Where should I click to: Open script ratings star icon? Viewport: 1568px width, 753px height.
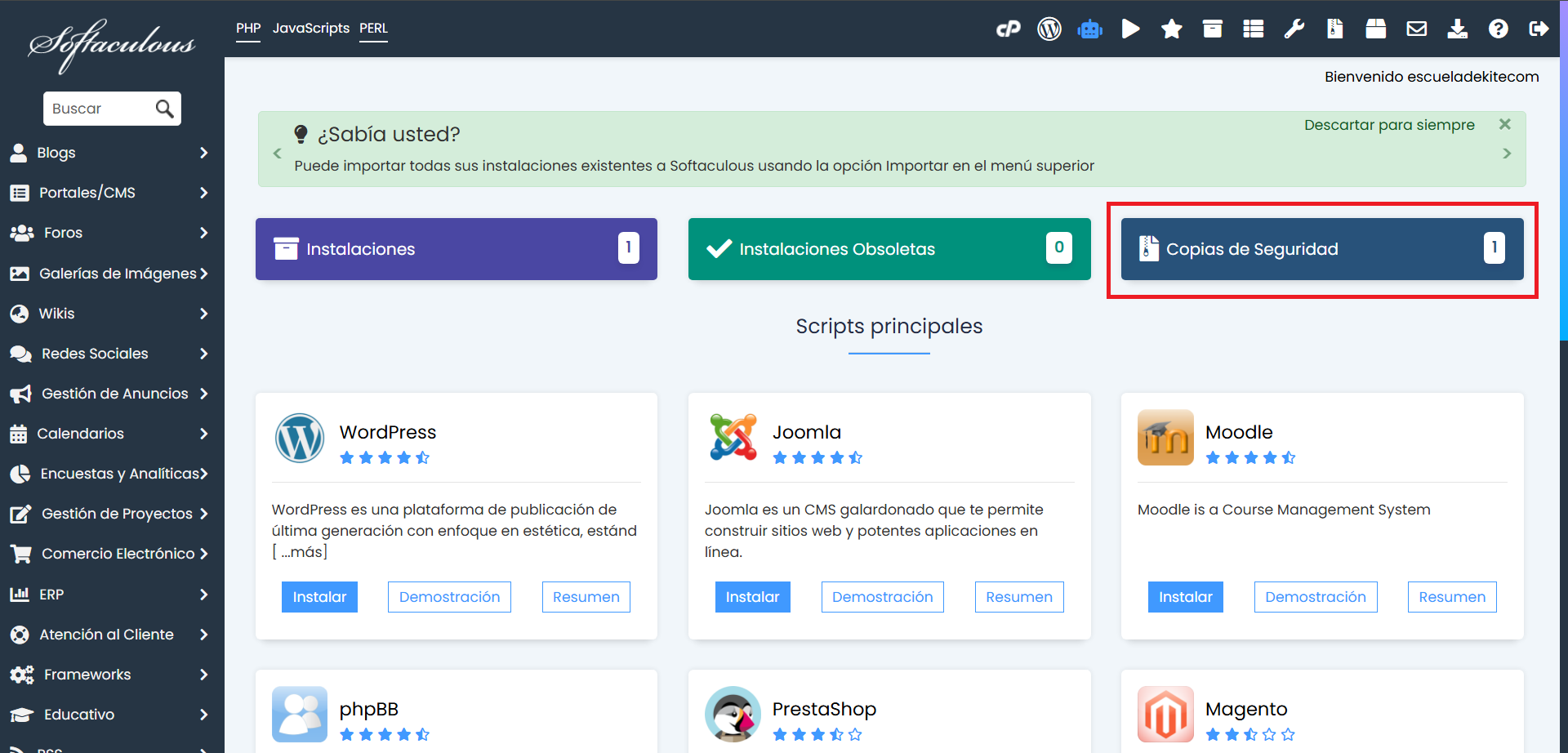coord(1172,29)
